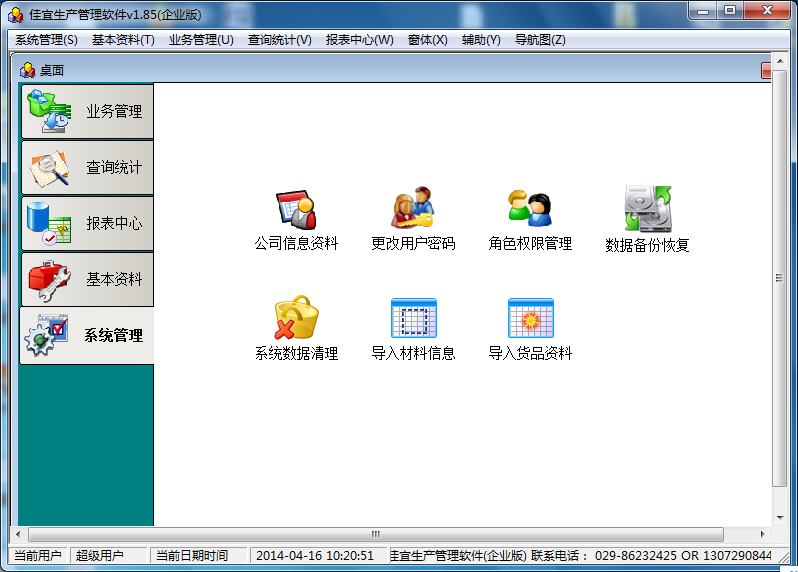Screen dimensions: 798x572
Task: Select the 查询统计 sidebar panel
Action: 87,167
